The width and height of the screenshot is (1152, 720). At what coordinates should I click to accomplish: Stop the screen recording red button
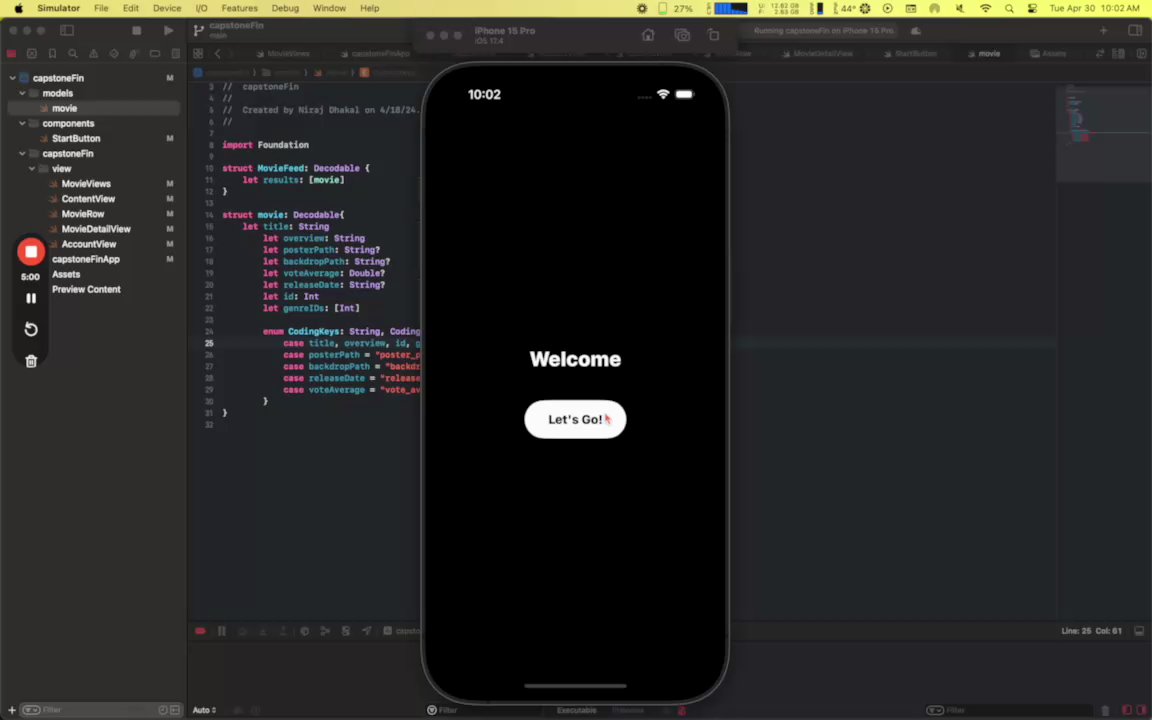(31, 252)
